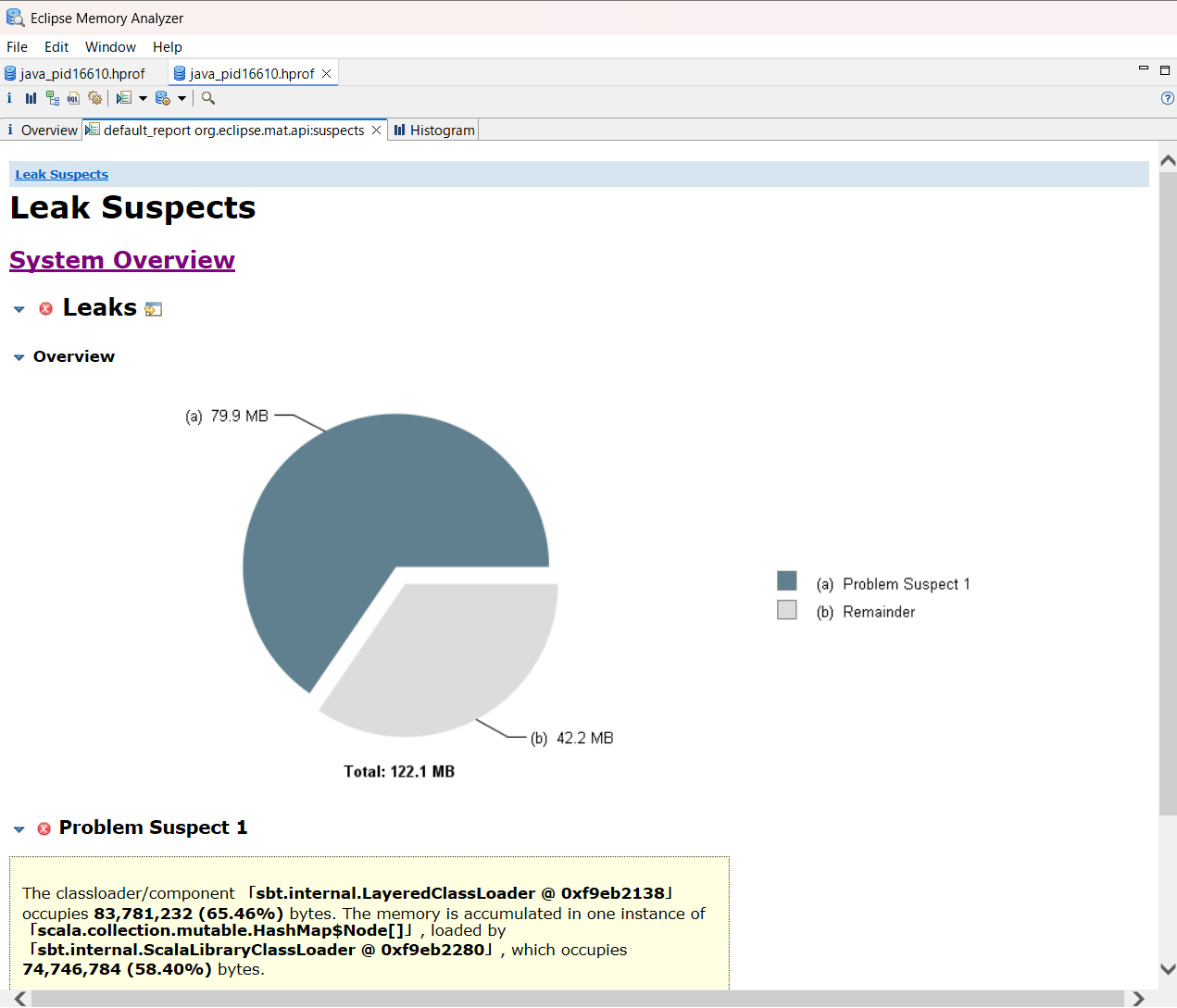Minimize the editor area using the minimize icon
Screen dimensions: 1177x1008
point(1143,69)
